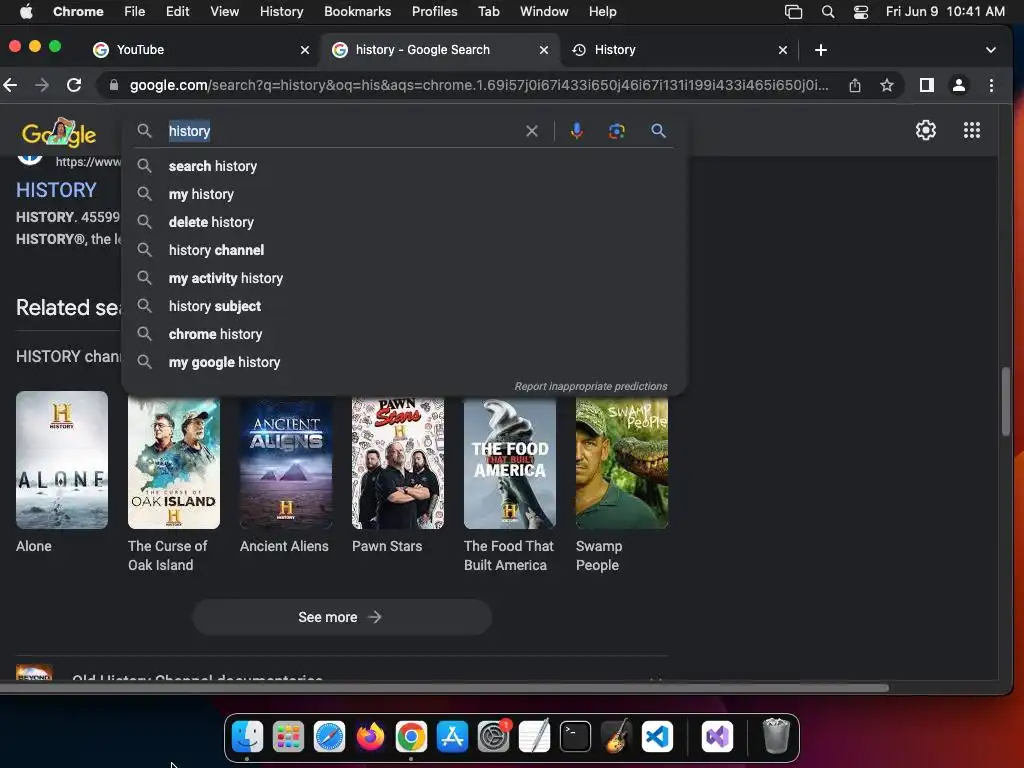Choose suggestion 'history channel'

point(404,250)
